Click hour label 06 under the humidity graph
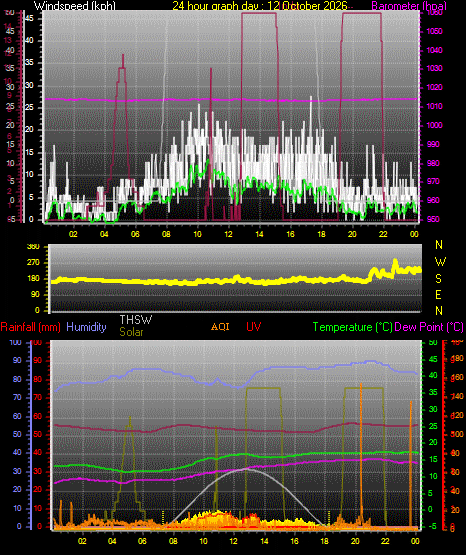 (x=142, y=541)
